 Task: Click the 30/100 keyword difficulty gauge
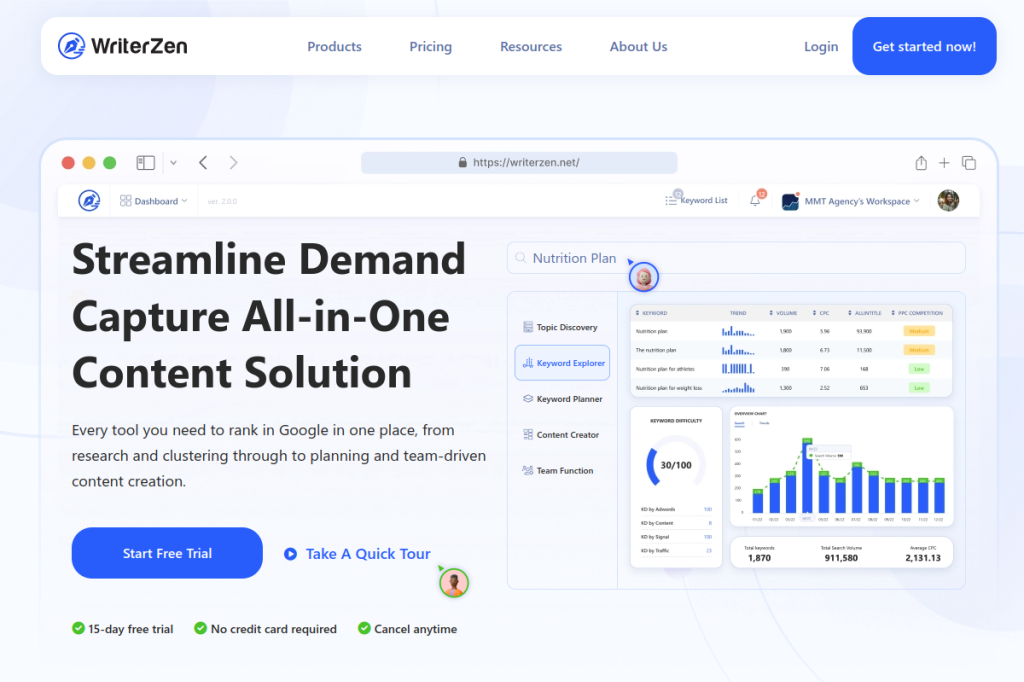coord(676,465)
